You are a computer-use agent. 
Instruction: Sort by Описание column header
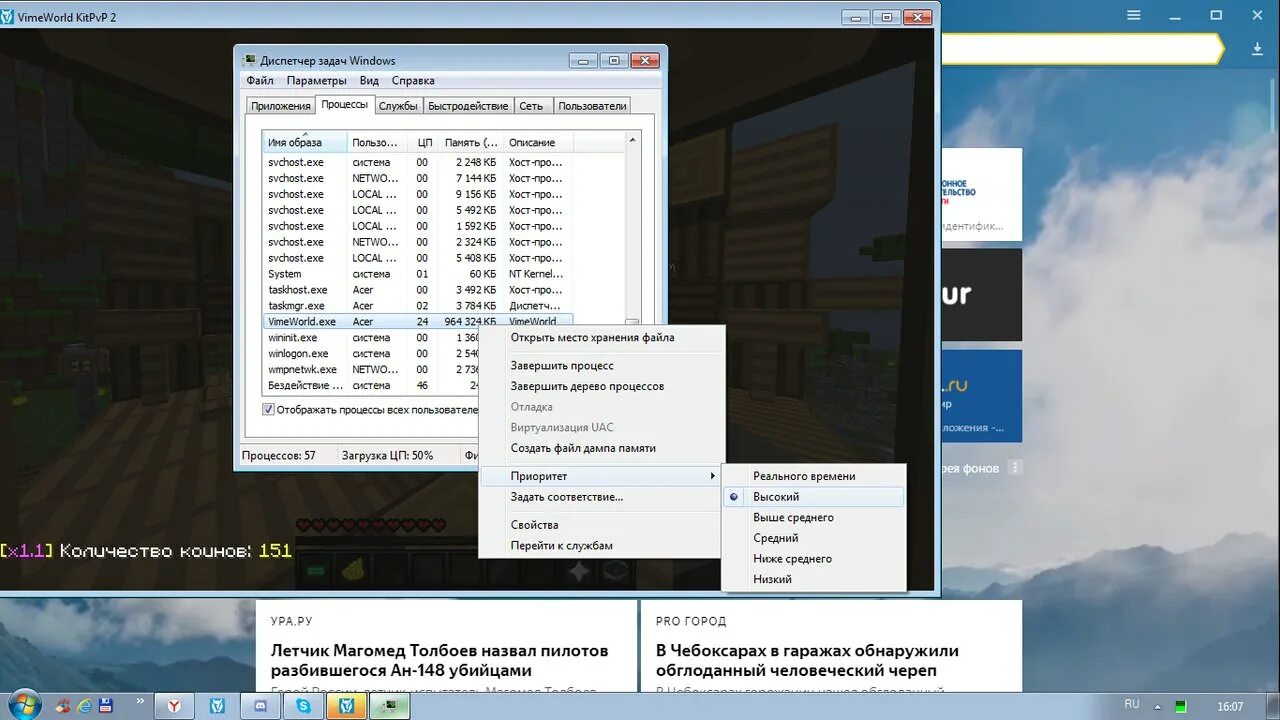tap(538, 142)
